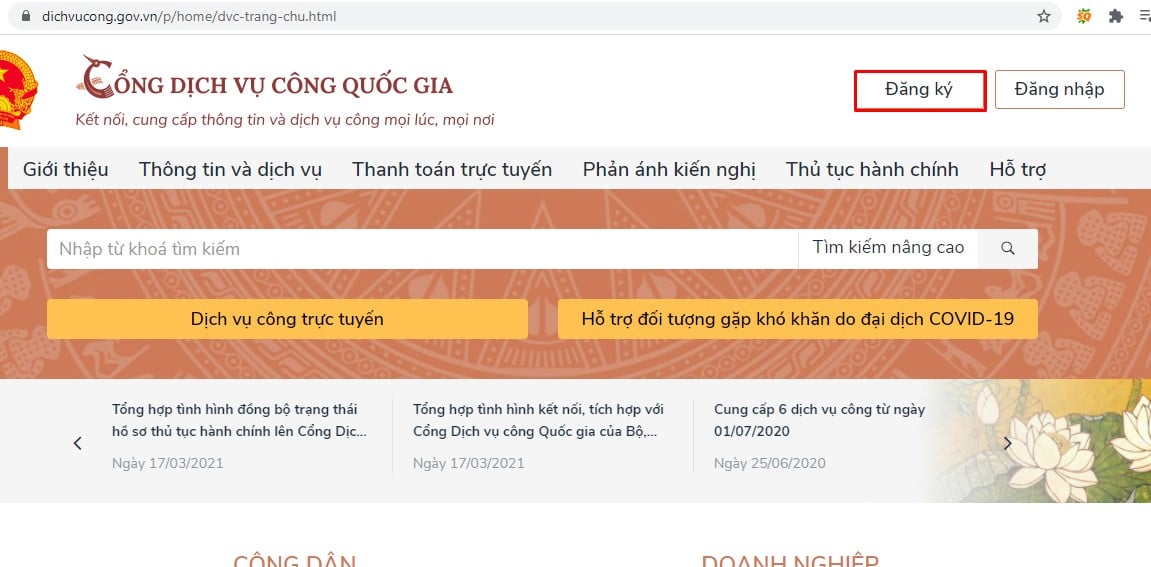The image size is (1151, 567).
Task: Click the COVID-19 support button
Action: (x=798, y=319)
